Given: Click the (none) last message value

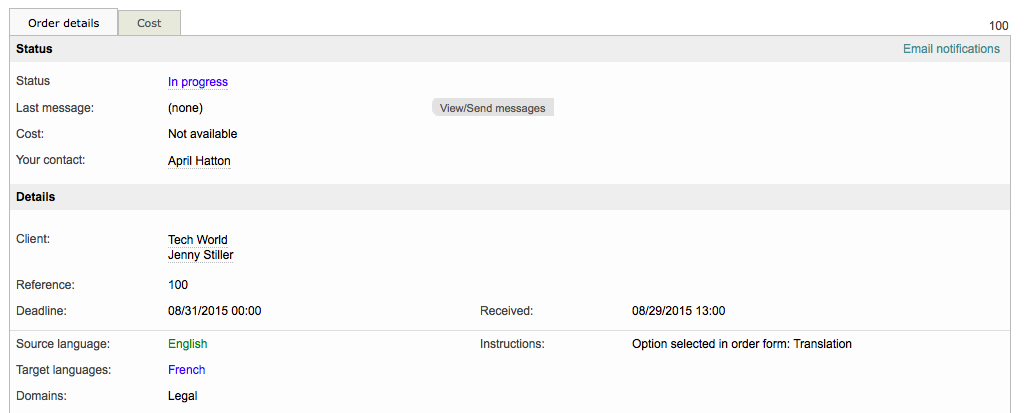Looking at the screenshot, I should [x=185, y=108].
